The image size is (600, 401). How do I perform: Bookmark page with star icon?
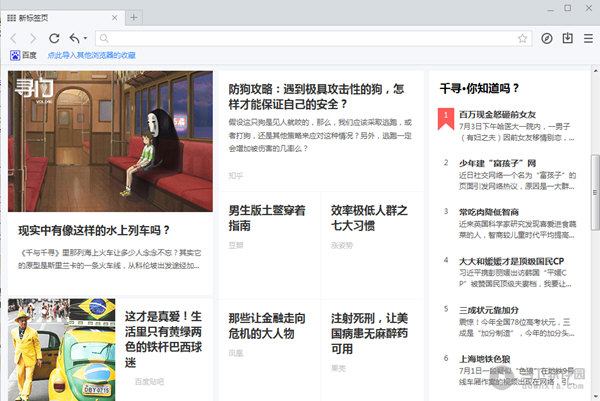522,38
